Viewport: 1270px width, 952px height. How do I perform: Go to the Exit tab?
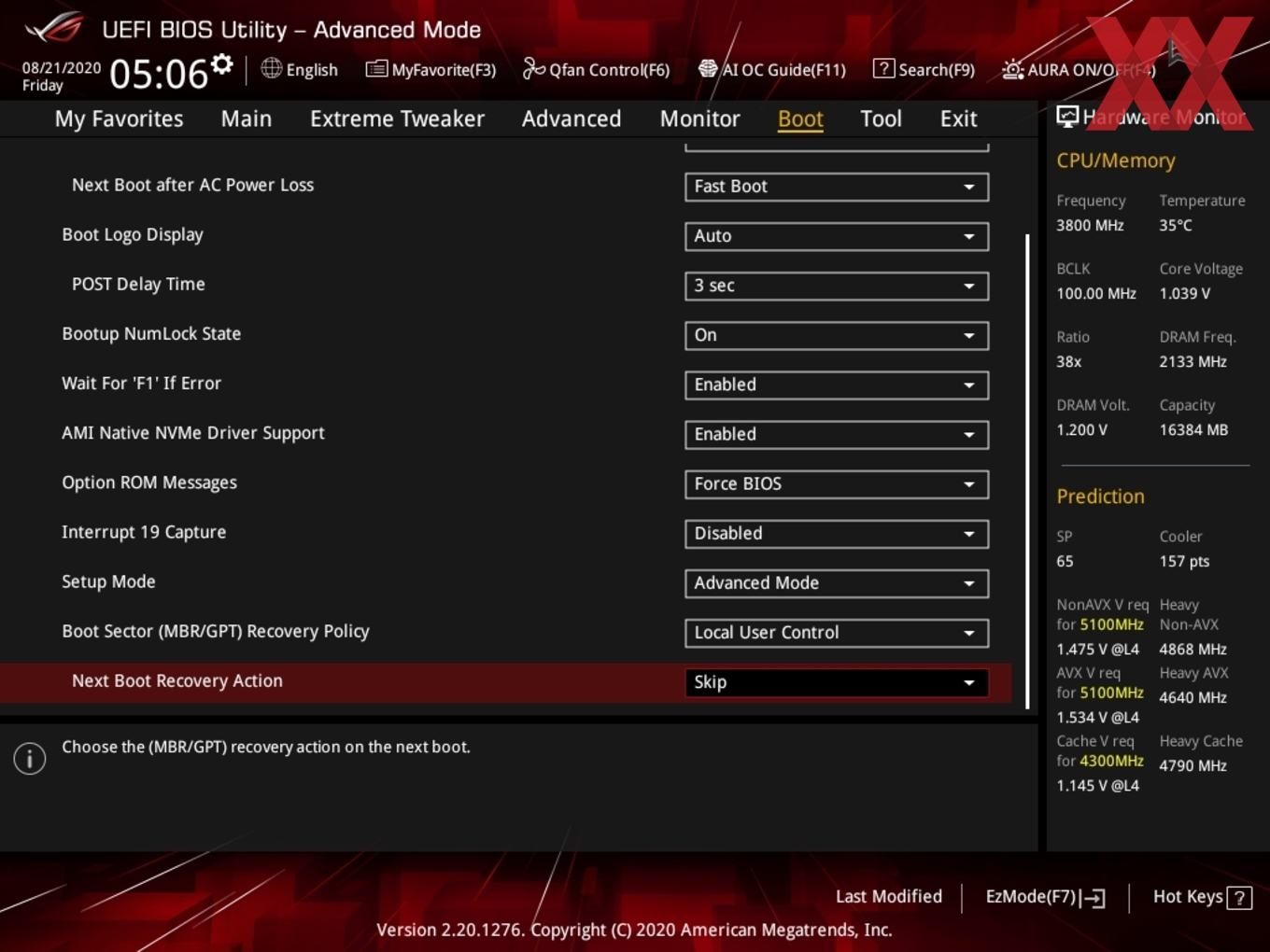pyautogui.click(x=958, y=119)
